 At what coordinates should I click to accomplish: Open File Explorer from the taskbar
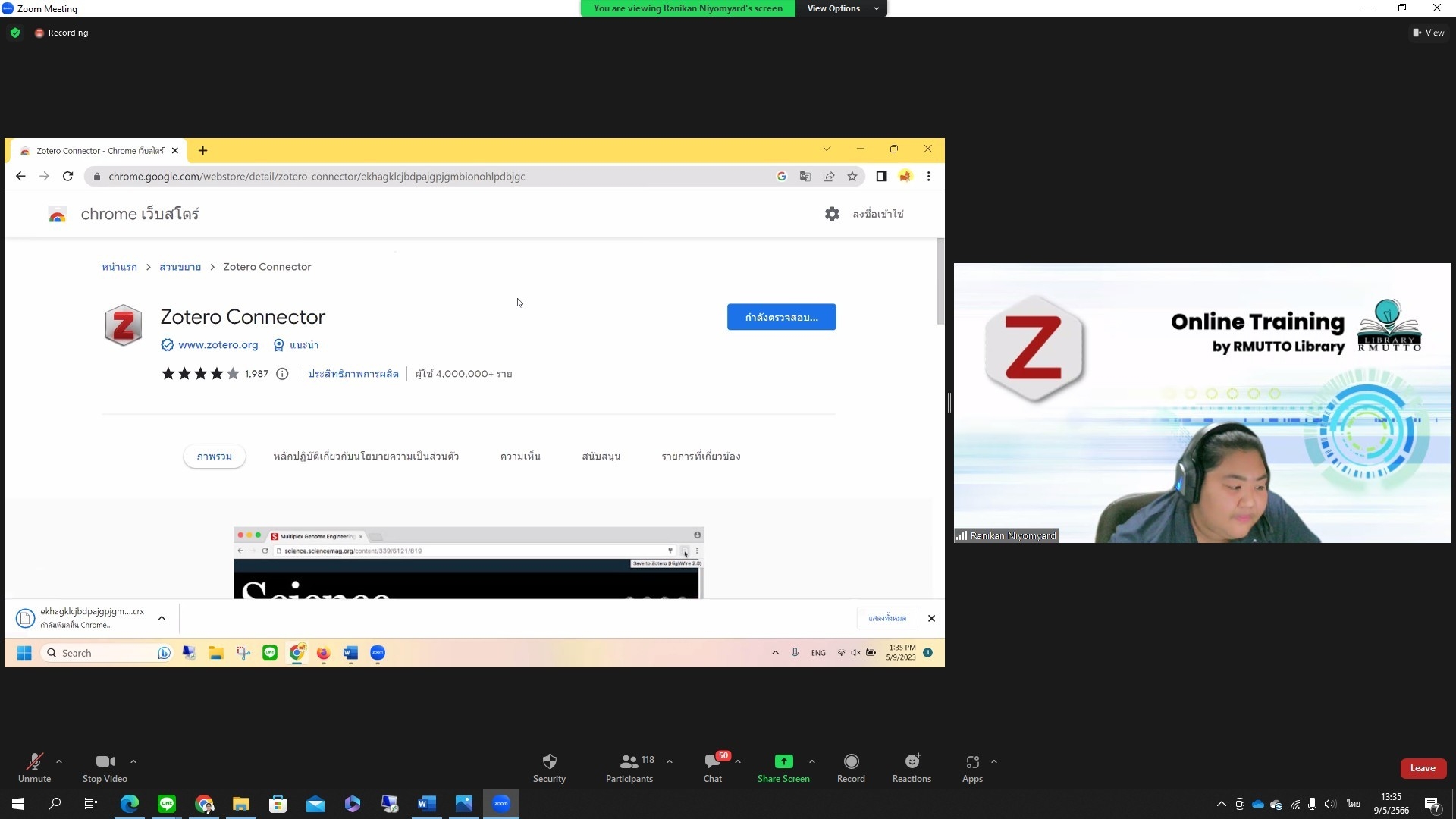point(241,804)
